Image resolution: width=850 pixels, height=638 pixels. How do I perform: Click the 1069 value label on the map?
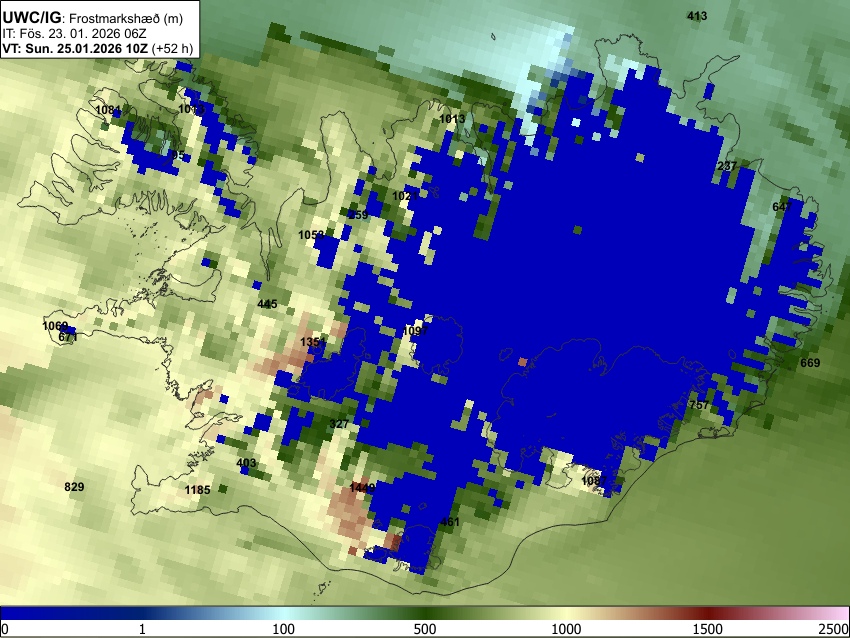pyautogui.click(x=55, y=326)
